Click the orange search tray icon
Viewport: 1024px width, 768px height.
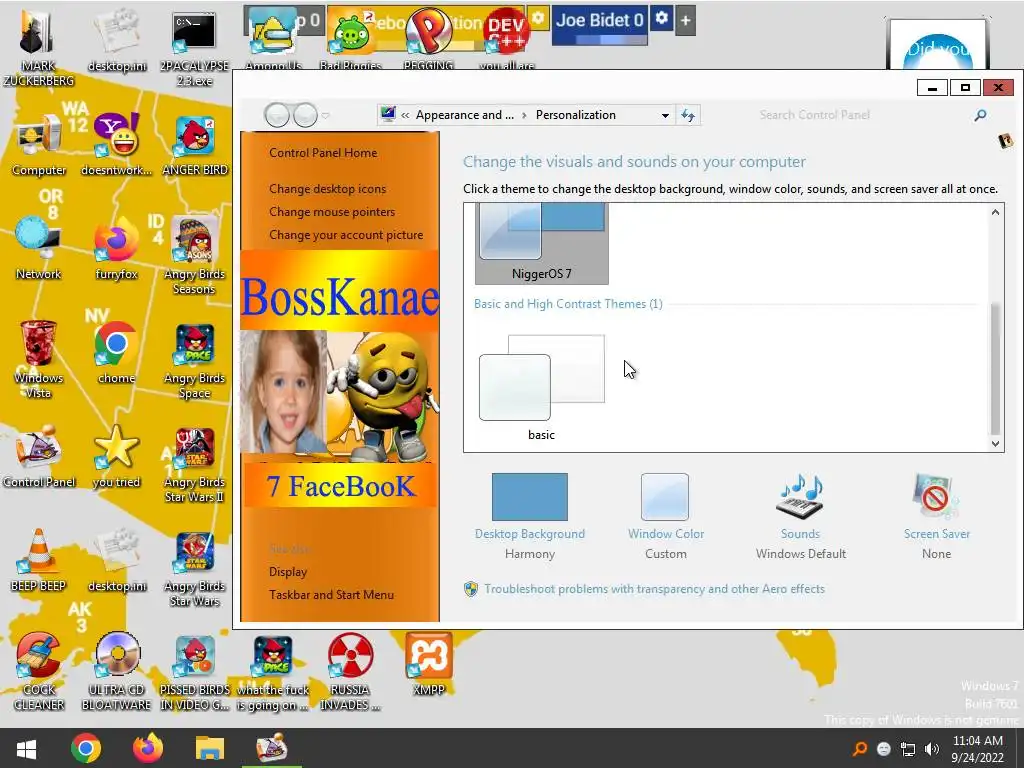tap(860, 749)
